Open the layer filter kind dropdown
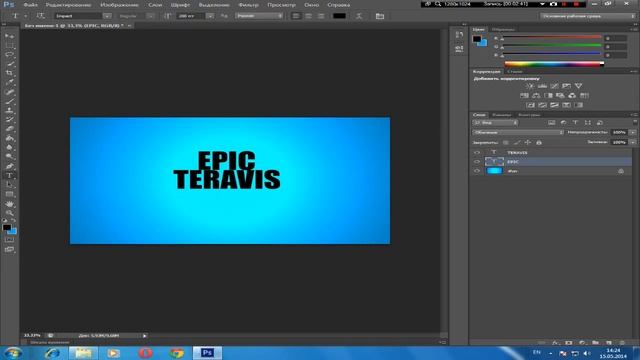Viewport: 640px width, 360px height. [x=495, y=122]
